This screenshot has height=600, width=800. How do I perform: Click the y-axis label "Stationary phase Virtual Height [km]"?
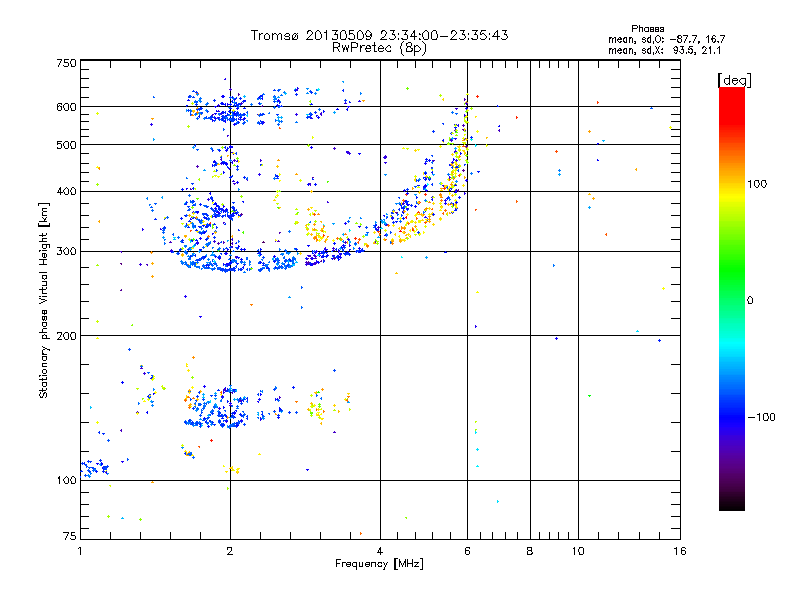[x=43, y=301]
